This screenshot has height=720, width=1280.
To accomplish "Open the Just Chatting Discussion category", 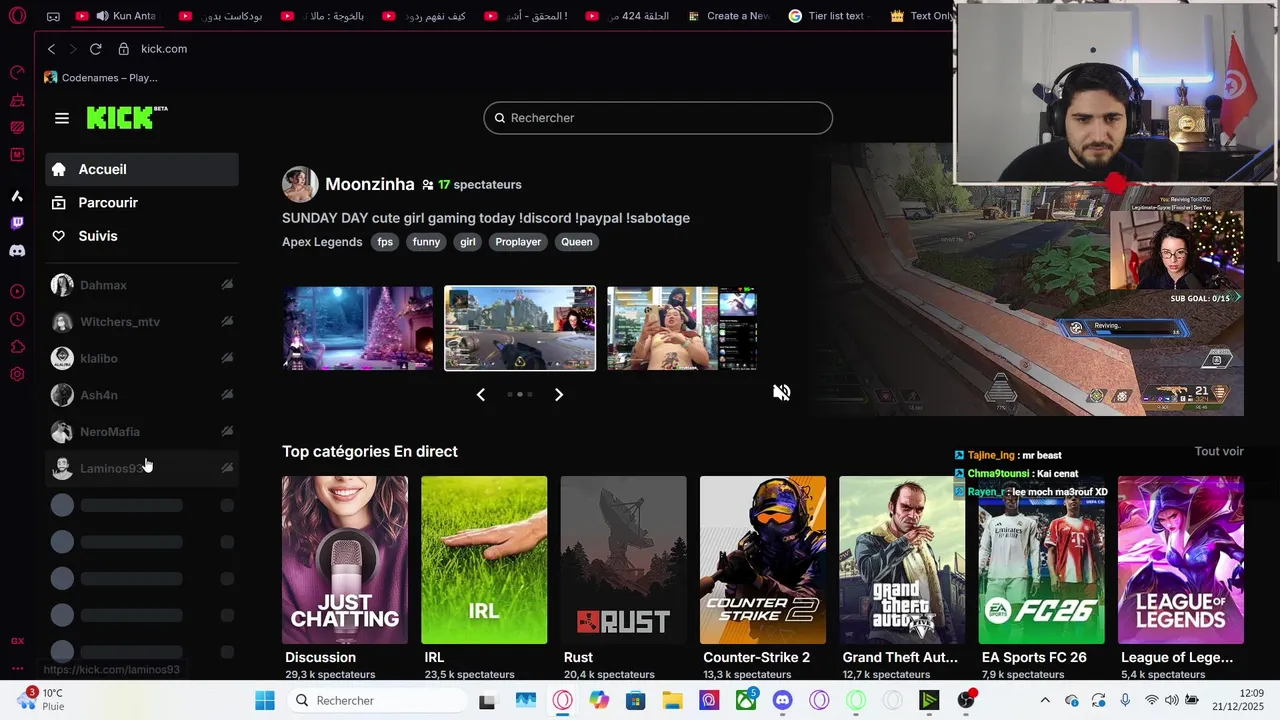I will (x=345, y=560).
